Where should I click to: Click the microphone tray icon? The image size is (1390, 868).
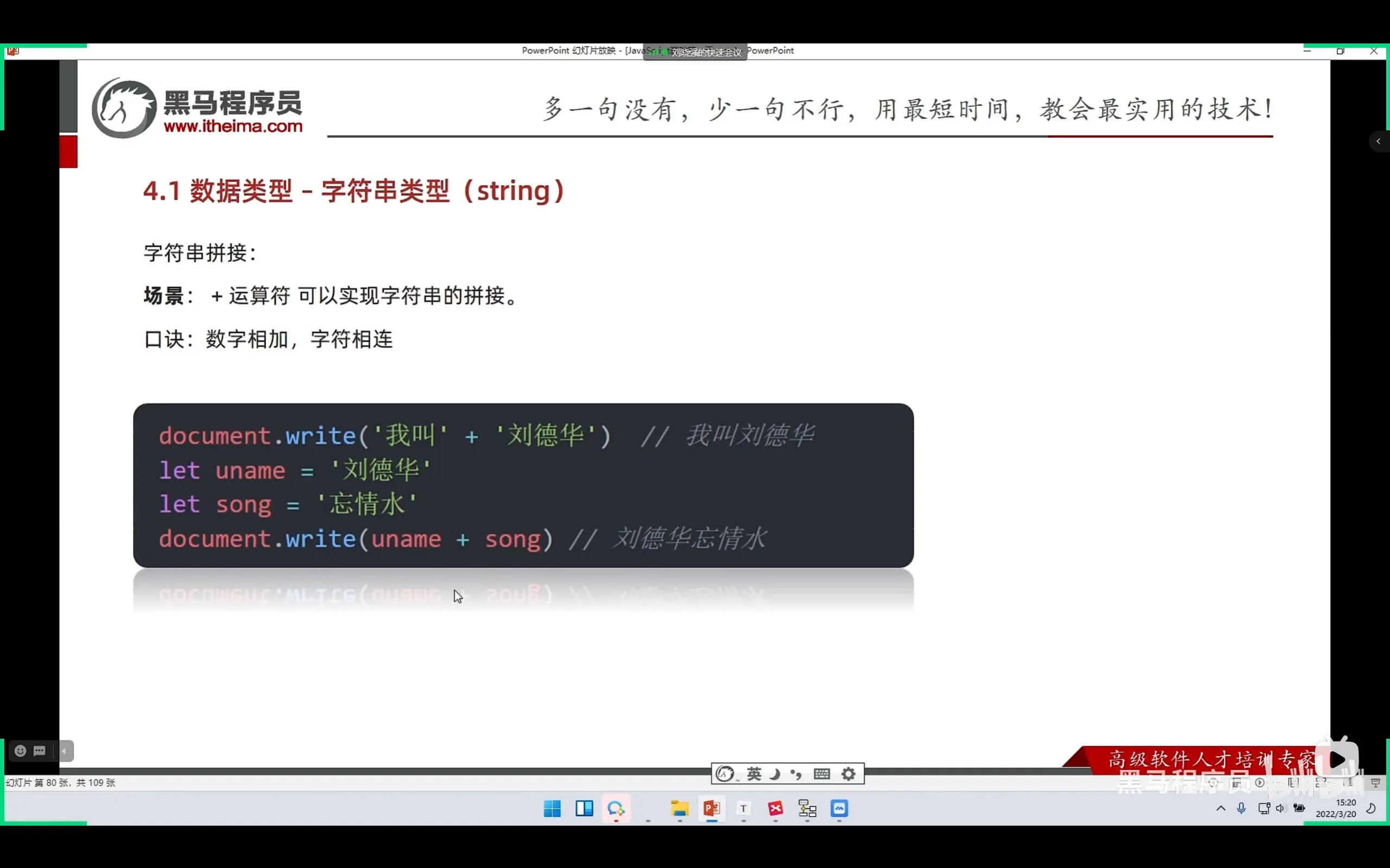point(1241,808)
